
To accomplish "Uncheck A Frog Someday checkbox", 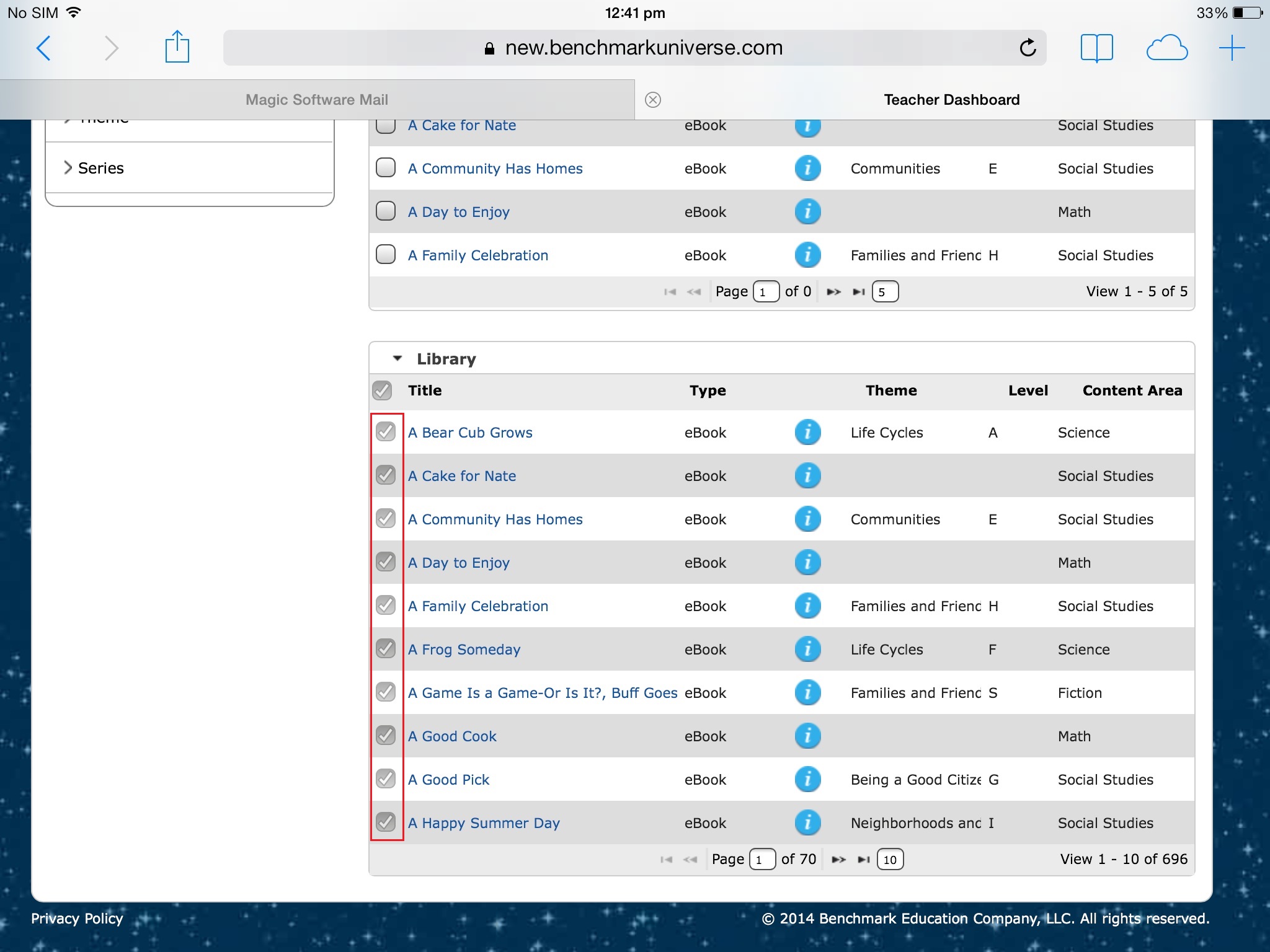I will click(386, 648).
